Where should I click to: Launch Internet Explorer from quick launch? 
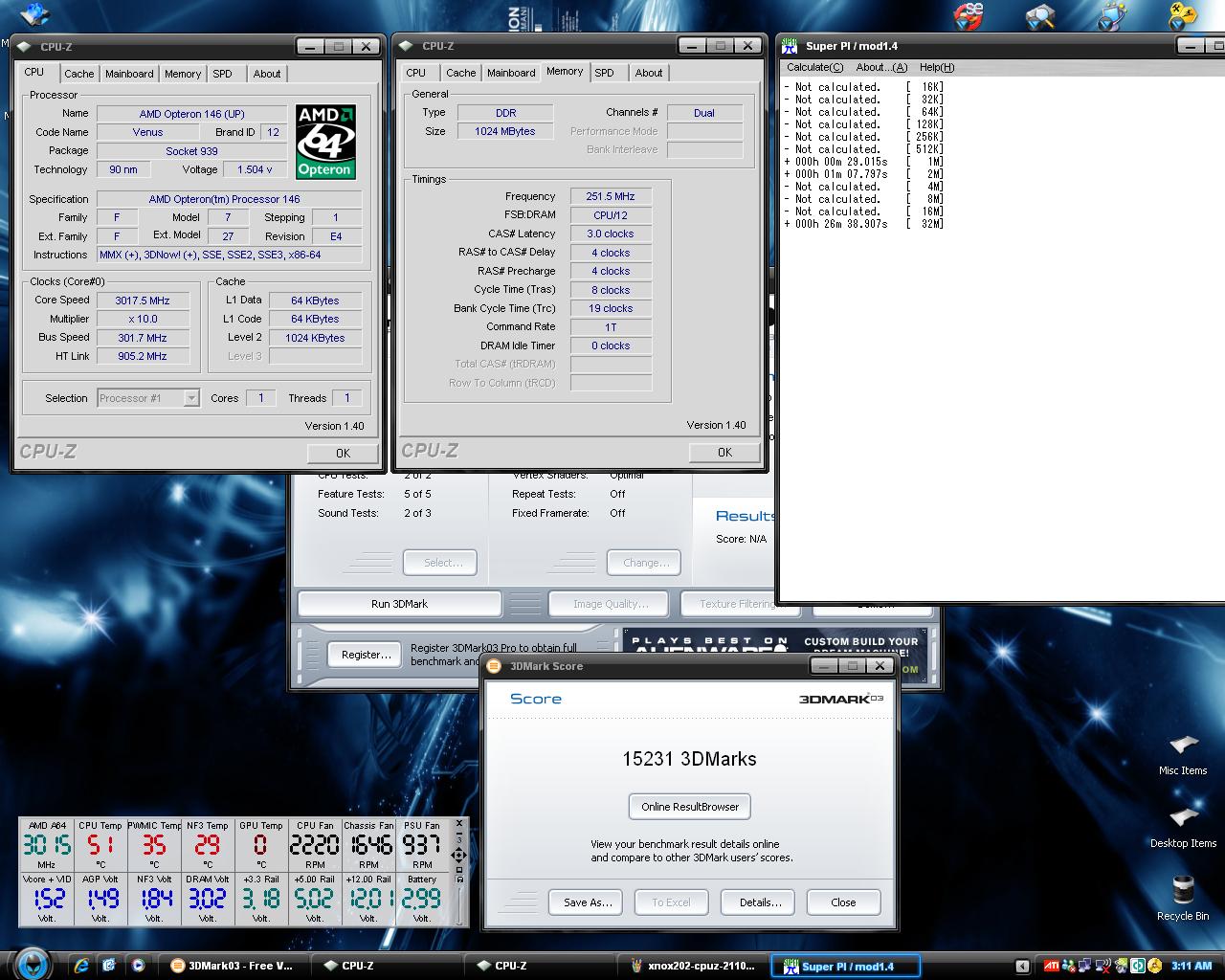(82, 966)
